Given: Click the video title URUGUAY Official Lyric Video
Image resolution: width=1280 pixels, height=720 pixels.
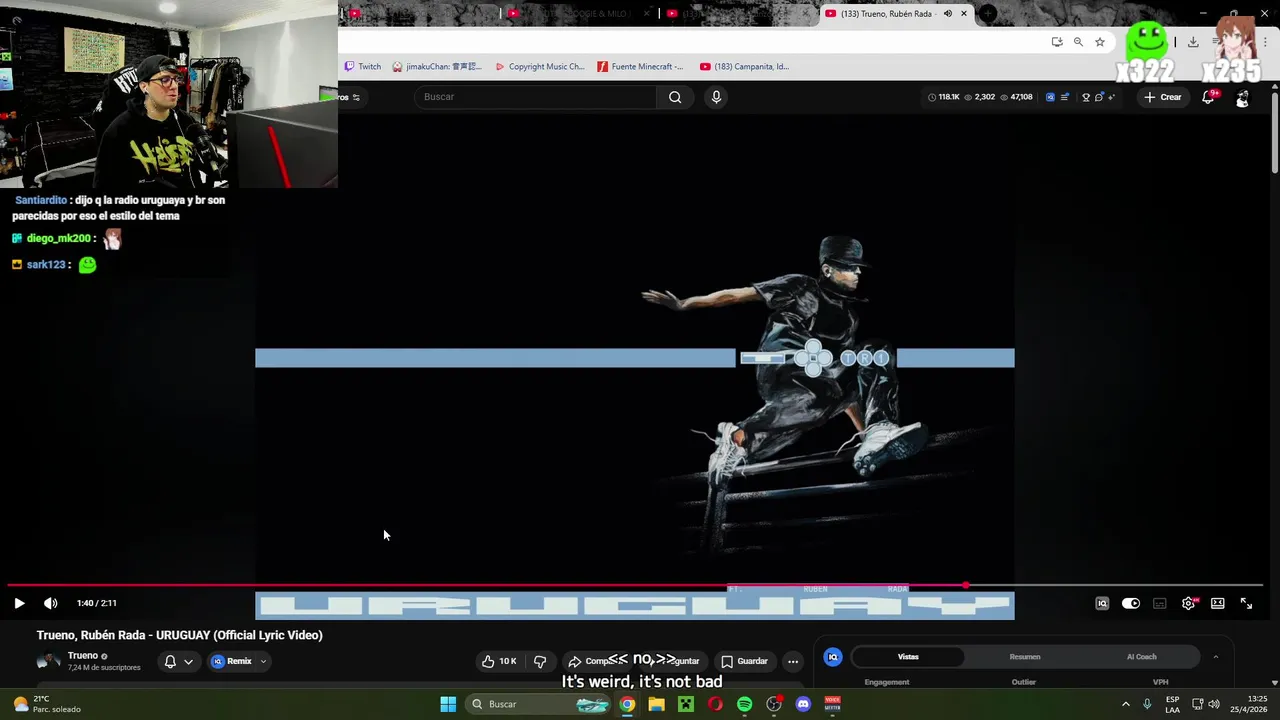Looking at the screenshot, I should pos(180,635).
